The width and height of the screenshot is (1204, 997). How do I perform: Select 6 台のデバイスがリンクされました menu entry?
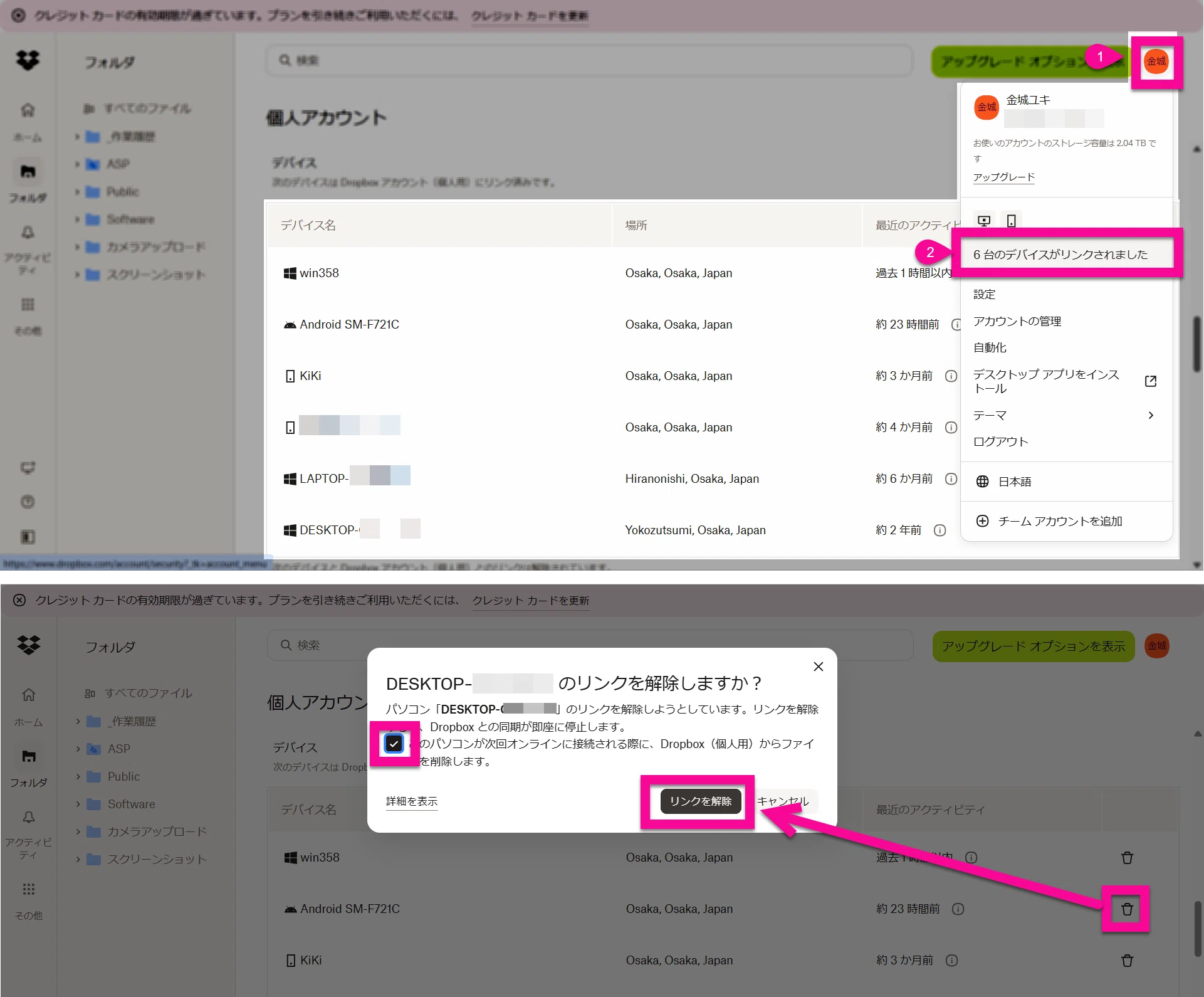click(x=1066, y=255)
